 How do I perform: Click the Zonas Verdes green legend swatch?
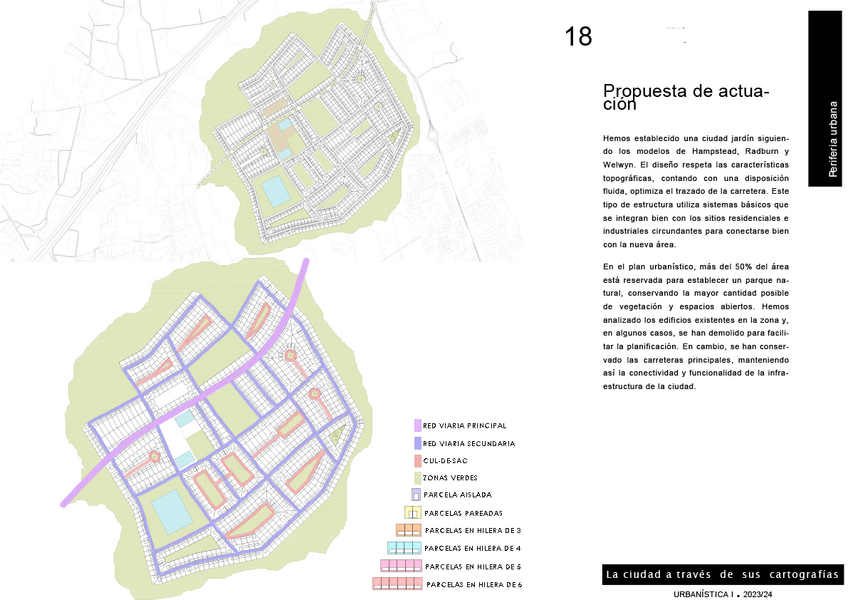pos(418,478)
